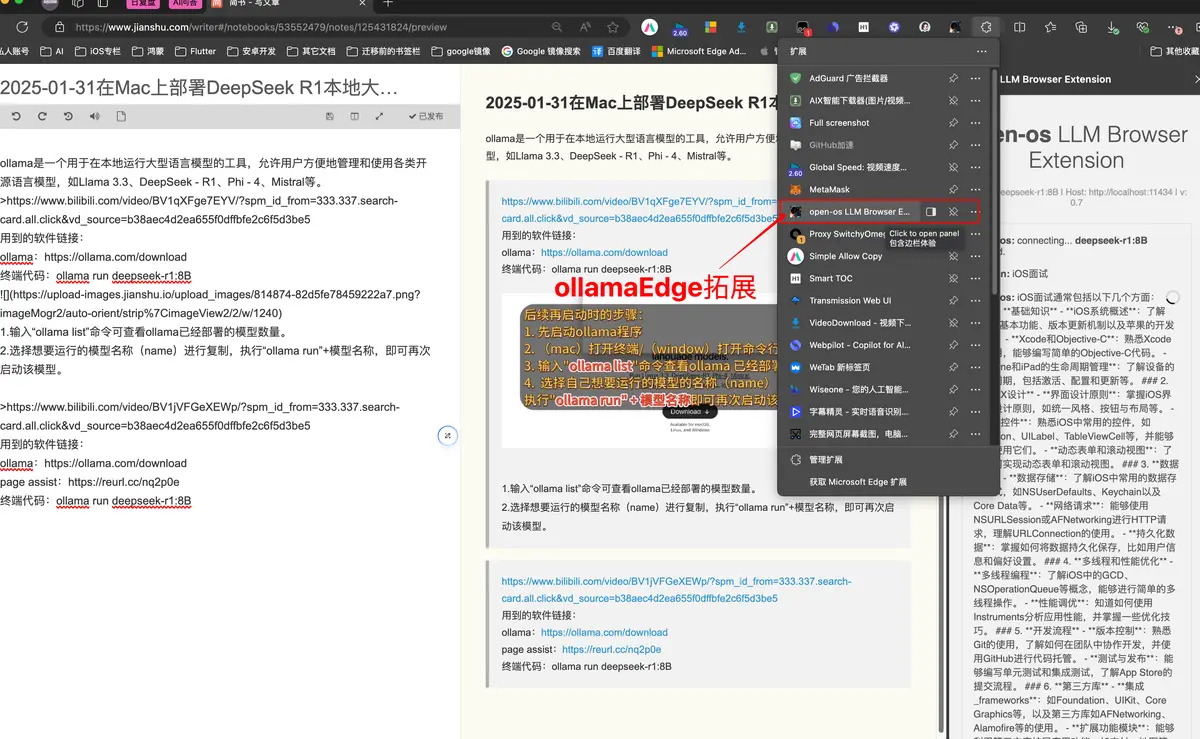The width and height of the screenshot is (1200, 739).
Task: Toggle pin for WeTab 新标签页
Action: click(953, 367)
